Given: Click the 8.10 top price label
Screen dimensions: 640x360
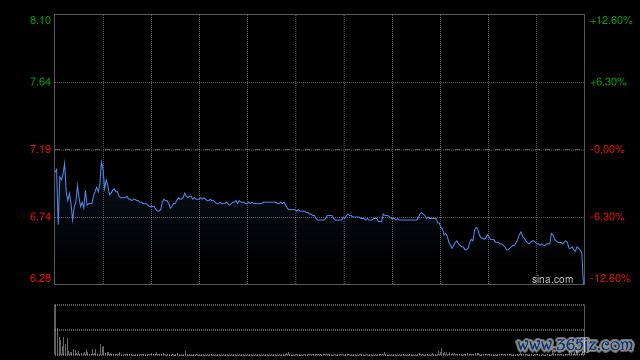Looking at the screenshot, I should [40, 20].
